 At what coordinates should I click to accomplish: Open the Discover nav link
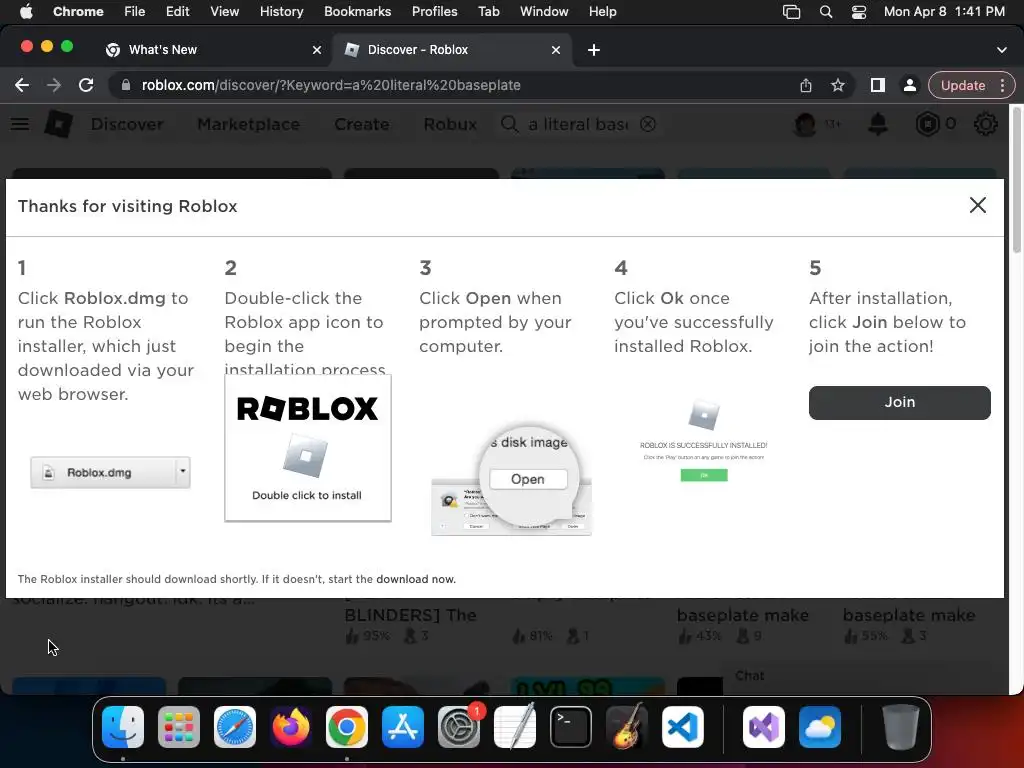[127, 124]
